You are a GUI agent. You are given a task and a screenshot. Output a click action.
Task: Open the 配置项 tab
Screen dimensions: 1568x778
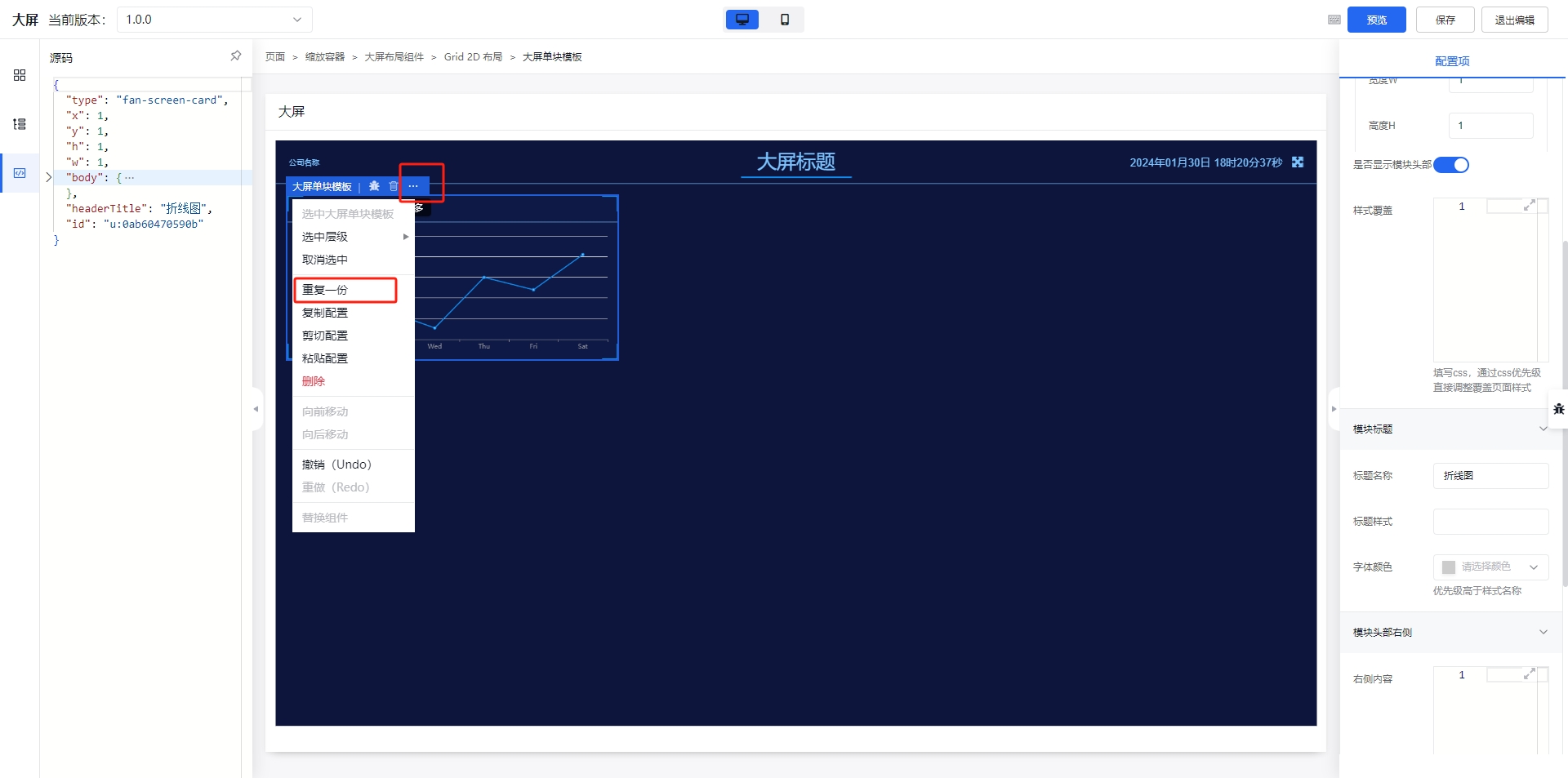(1452, 61)
